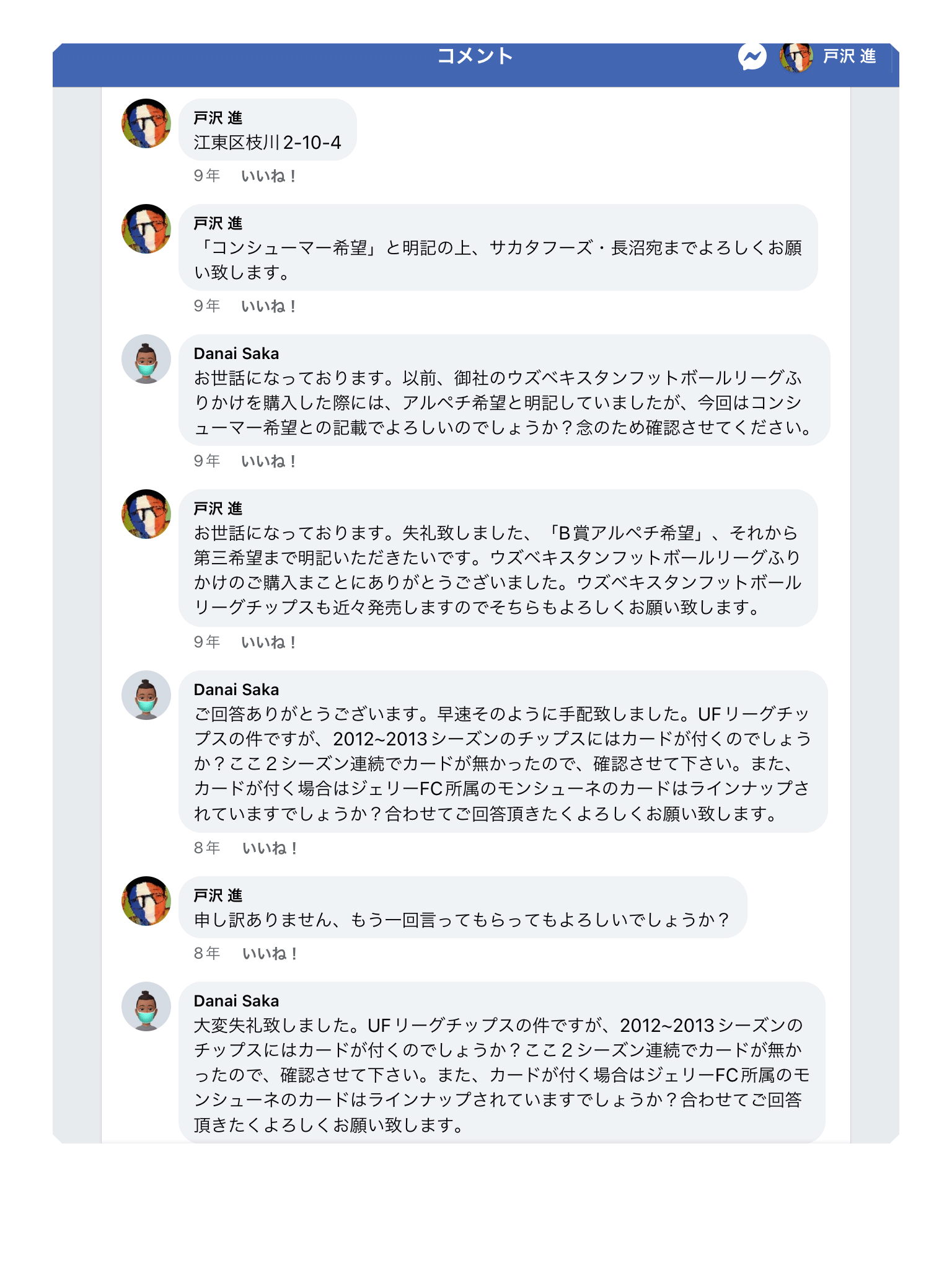Click the 8年 timestamp under the 申し訳ありません comment
The width and height of the screenshot is (952, 1270).
(x=206, y=954)
